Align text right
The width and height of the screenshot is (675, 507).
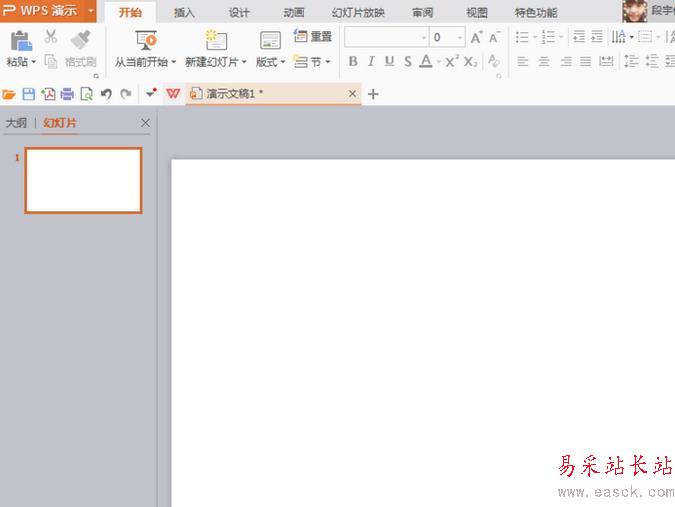(566, 62)
